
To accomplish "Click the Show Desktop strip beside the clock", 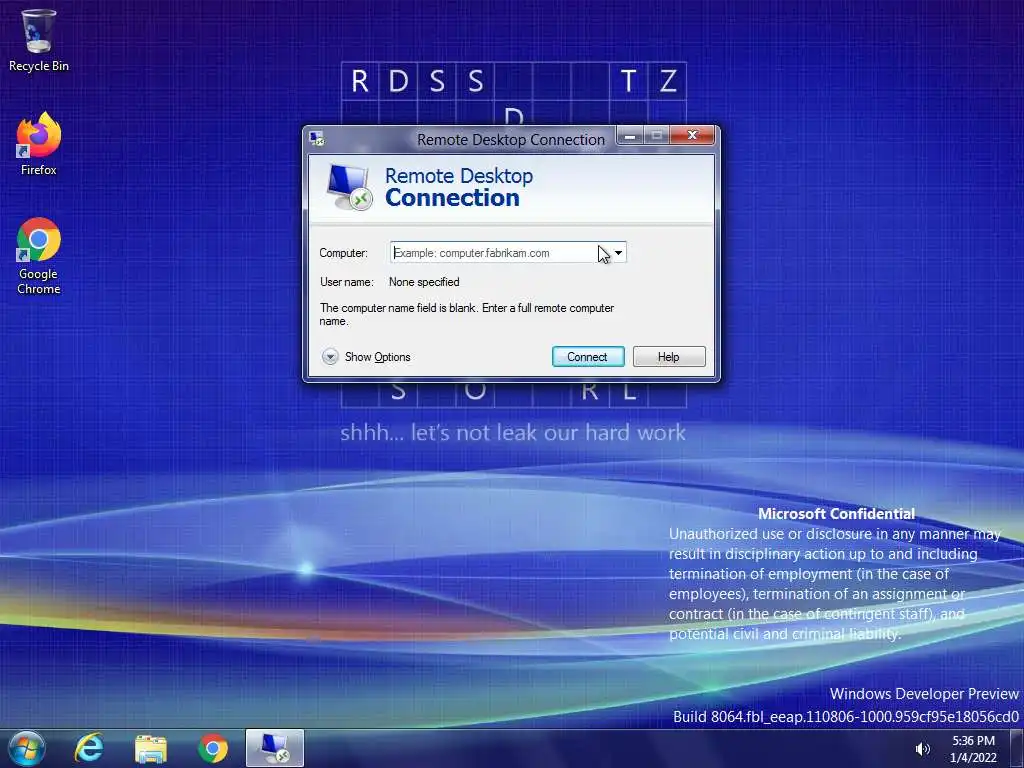I will (x=1017, y=748).
